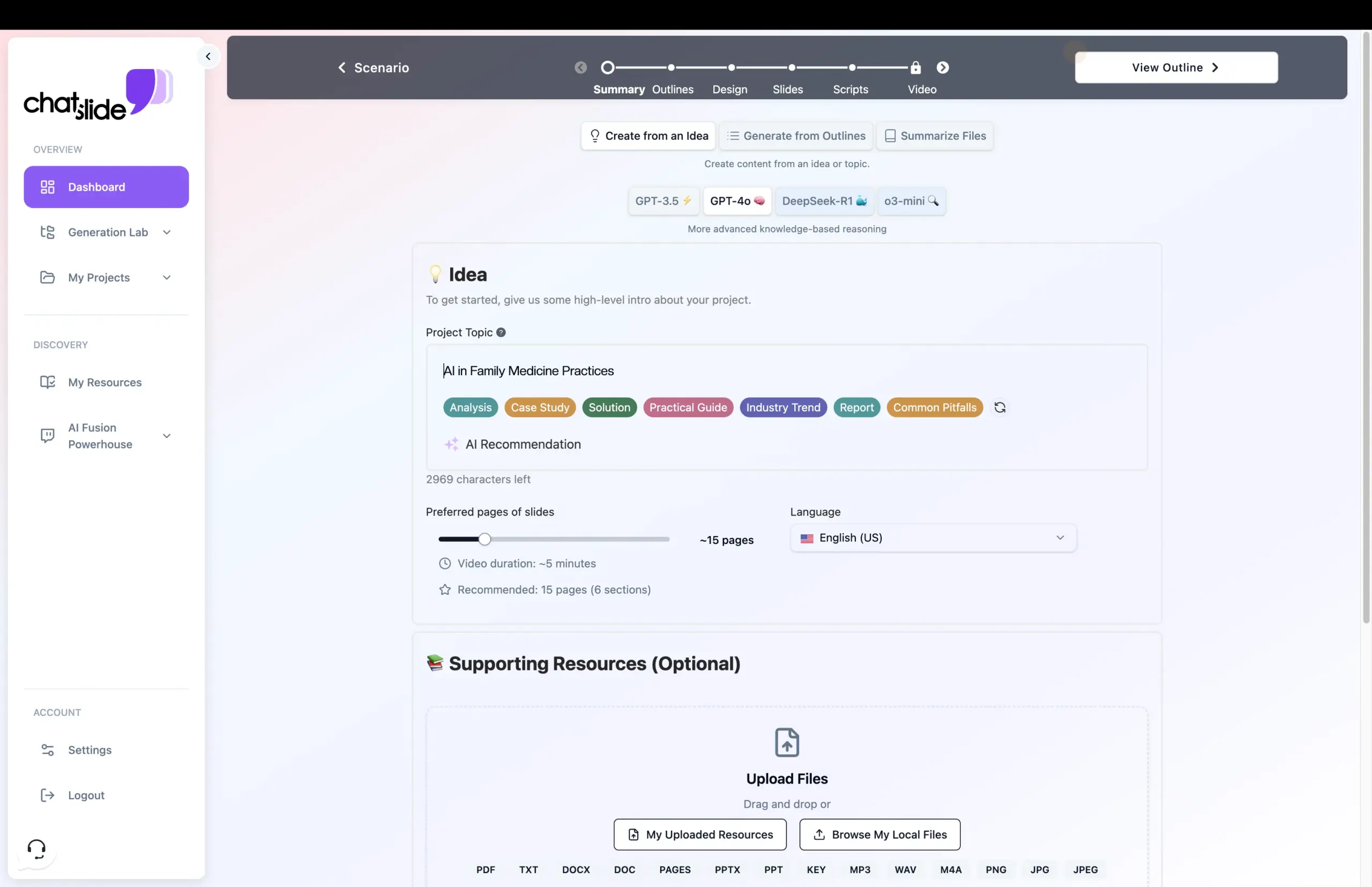The image size is (1372, 887).
Task: Click the list icon in Generate from Outlines
Action: [x=733, y=136]
